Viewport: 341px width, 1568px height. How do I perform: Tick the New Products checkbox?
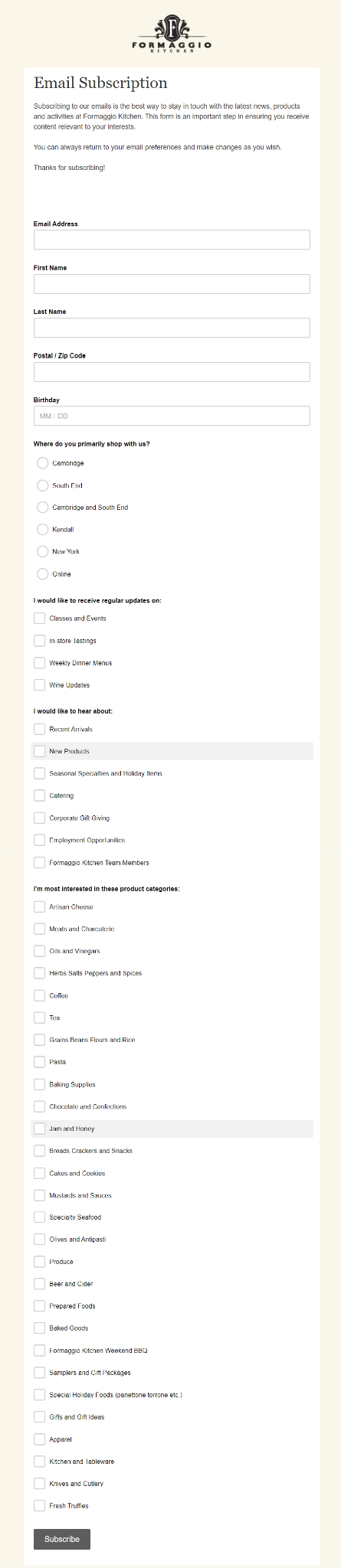[40, 751]
